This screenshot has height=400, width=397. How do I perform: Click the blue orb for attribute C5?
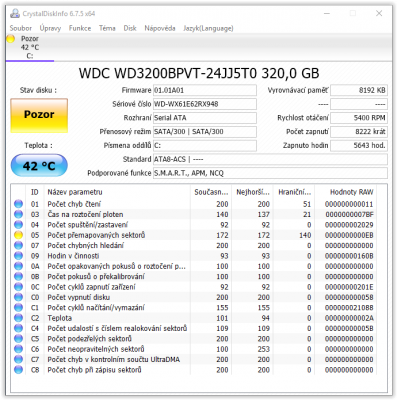18,339
